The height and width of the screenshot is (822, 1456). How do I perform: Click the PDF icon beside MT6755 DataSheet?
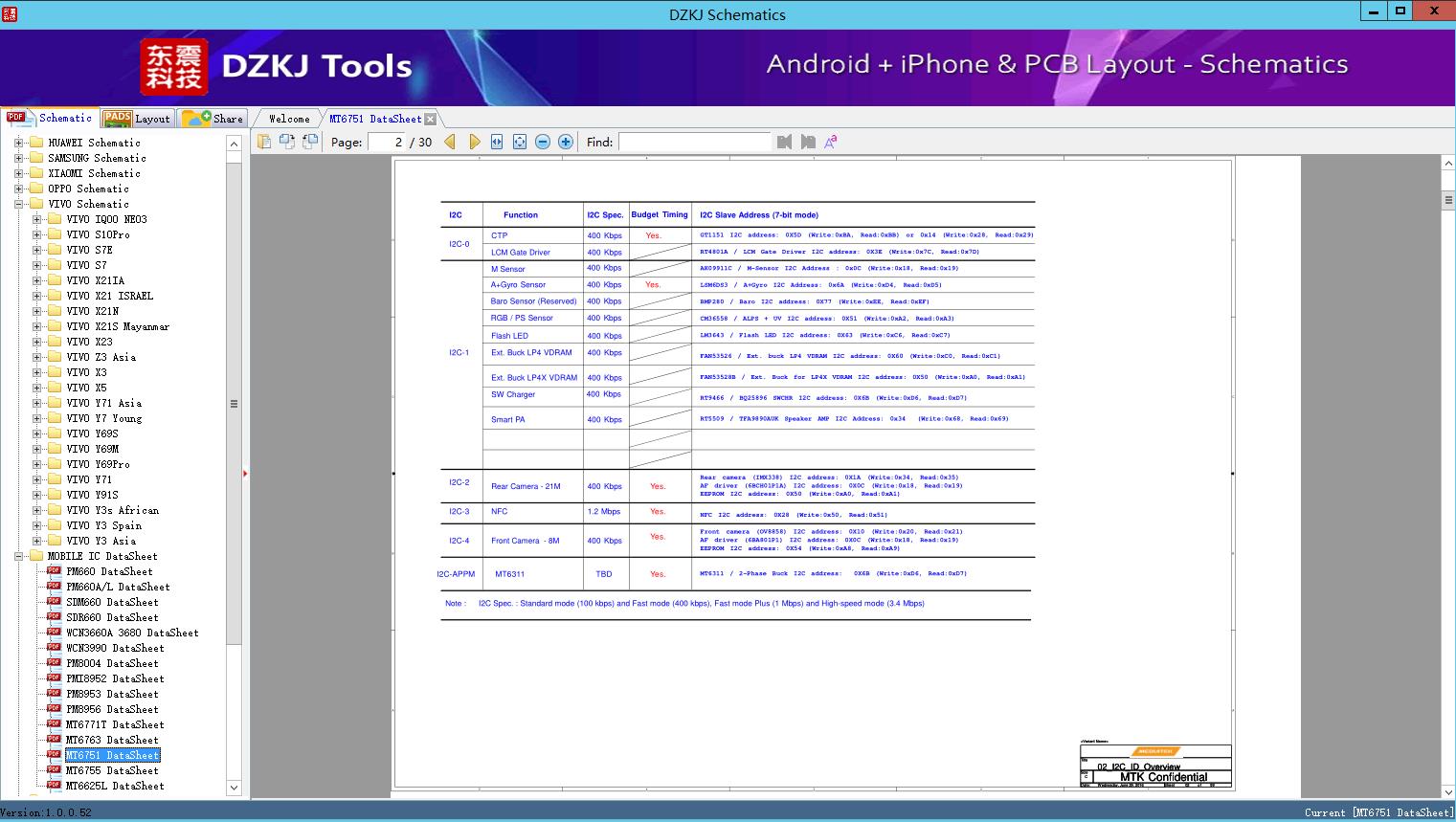[x=54, y=770]
